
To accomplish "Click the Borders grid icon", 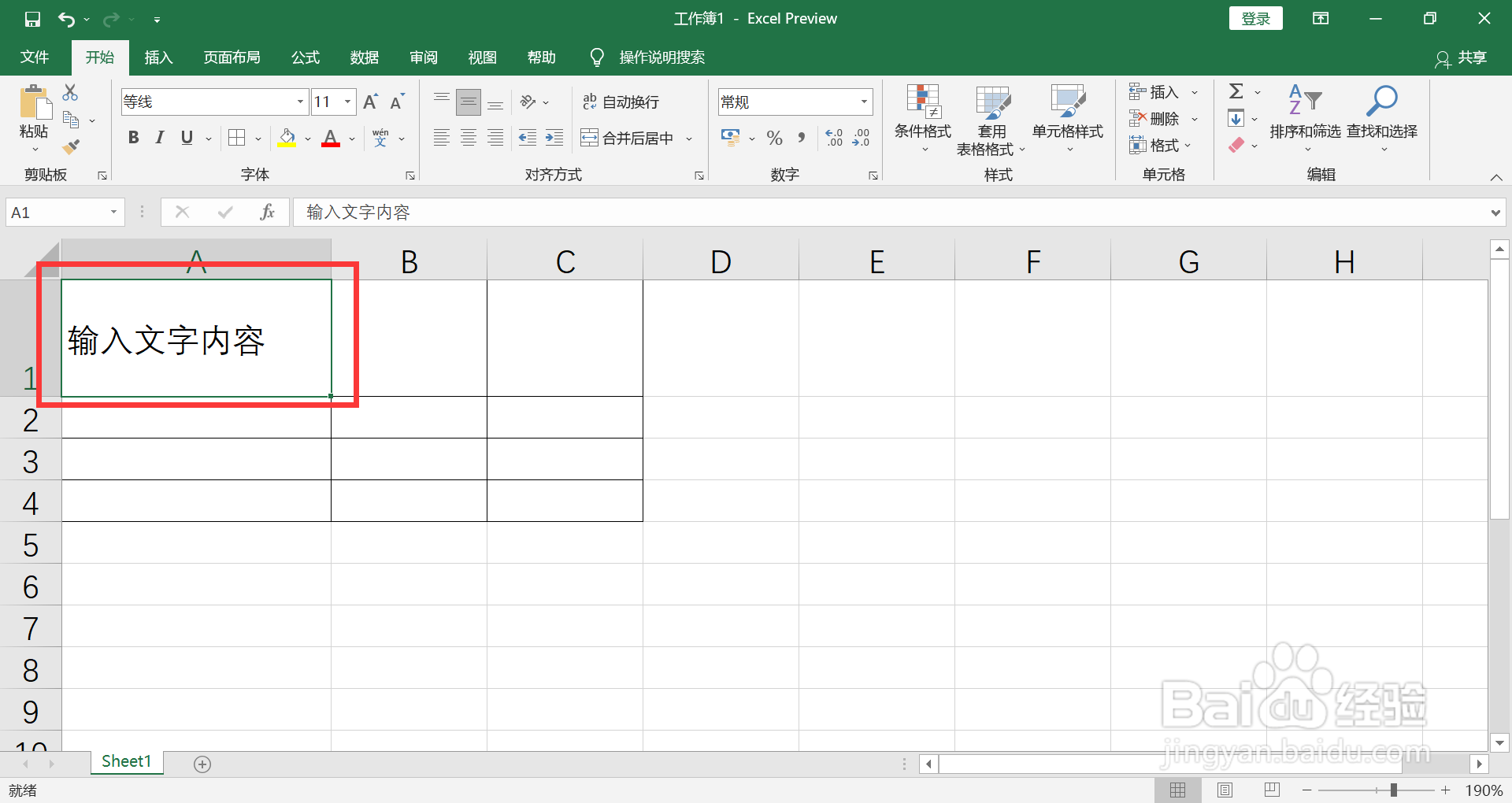I will click(236, 138).
